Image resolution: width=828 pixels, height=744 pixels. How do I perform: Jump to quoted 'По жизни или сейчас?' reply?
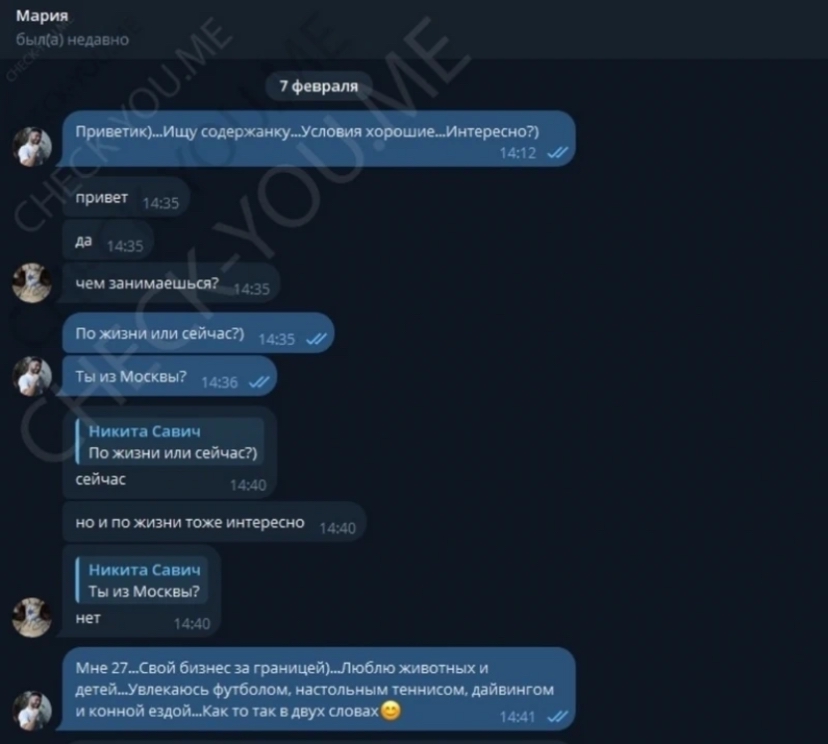pyautogui.click(x=170, y=442)
